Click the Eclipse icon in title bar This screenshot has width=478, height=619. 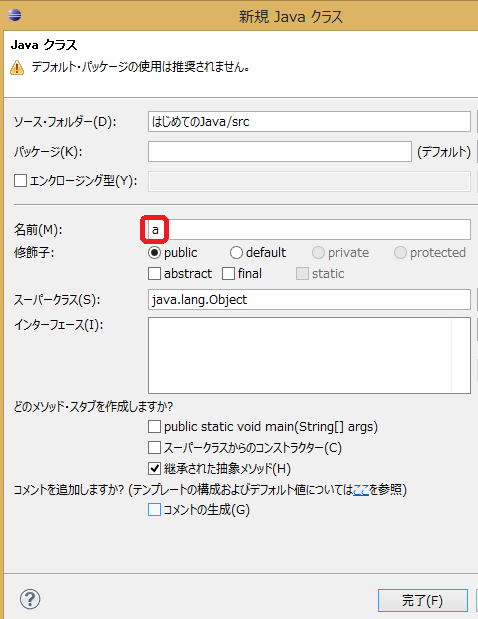(15, 15)
